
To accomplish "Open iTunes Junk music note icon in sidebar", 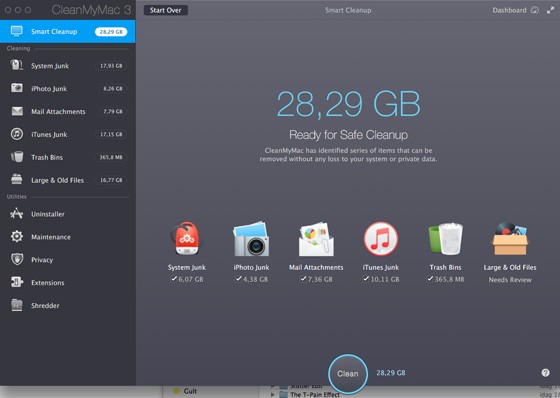I will point(17,134).
